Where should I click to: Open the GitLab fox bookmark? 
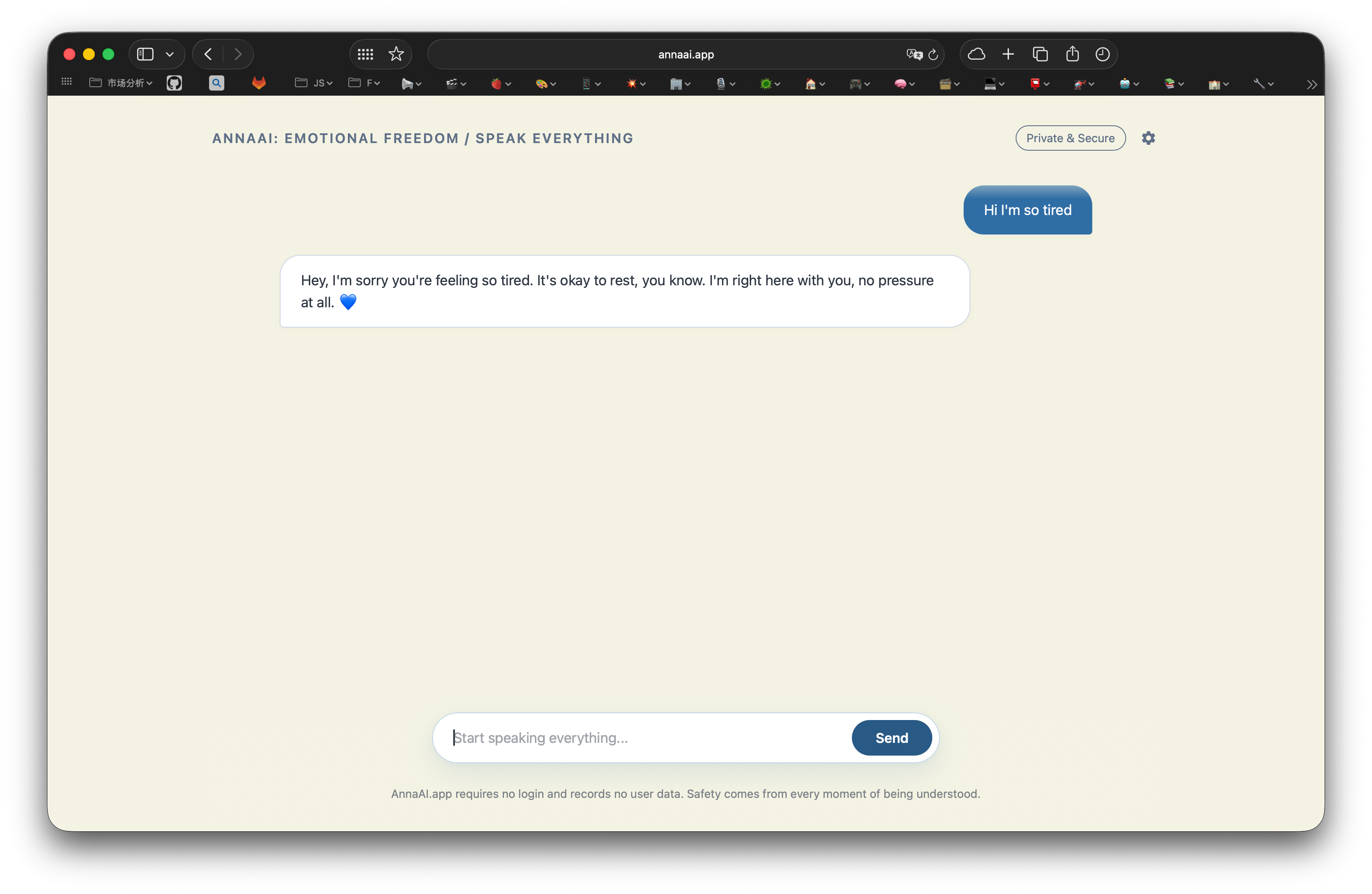[x=259, y=83]
